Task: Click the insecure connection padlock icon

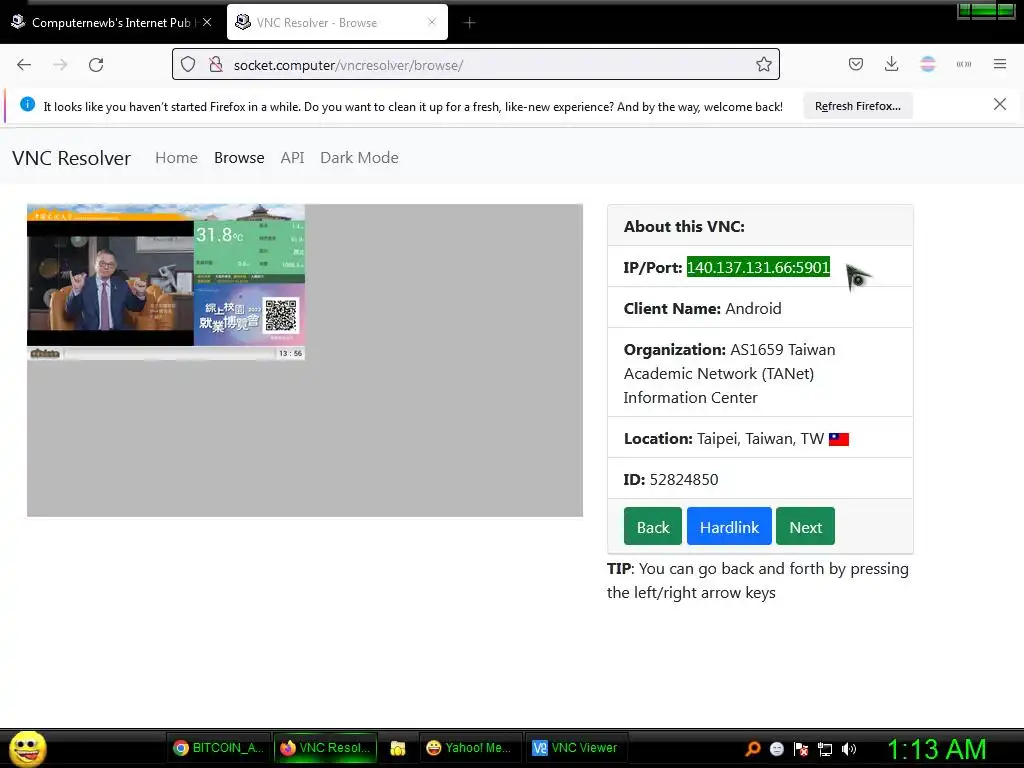Action: click(x=216, y=65)
